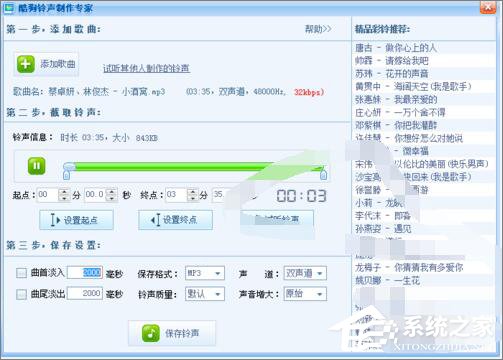Click the 起点 minutes input field

pyautogui.click(x=48, y=195)
